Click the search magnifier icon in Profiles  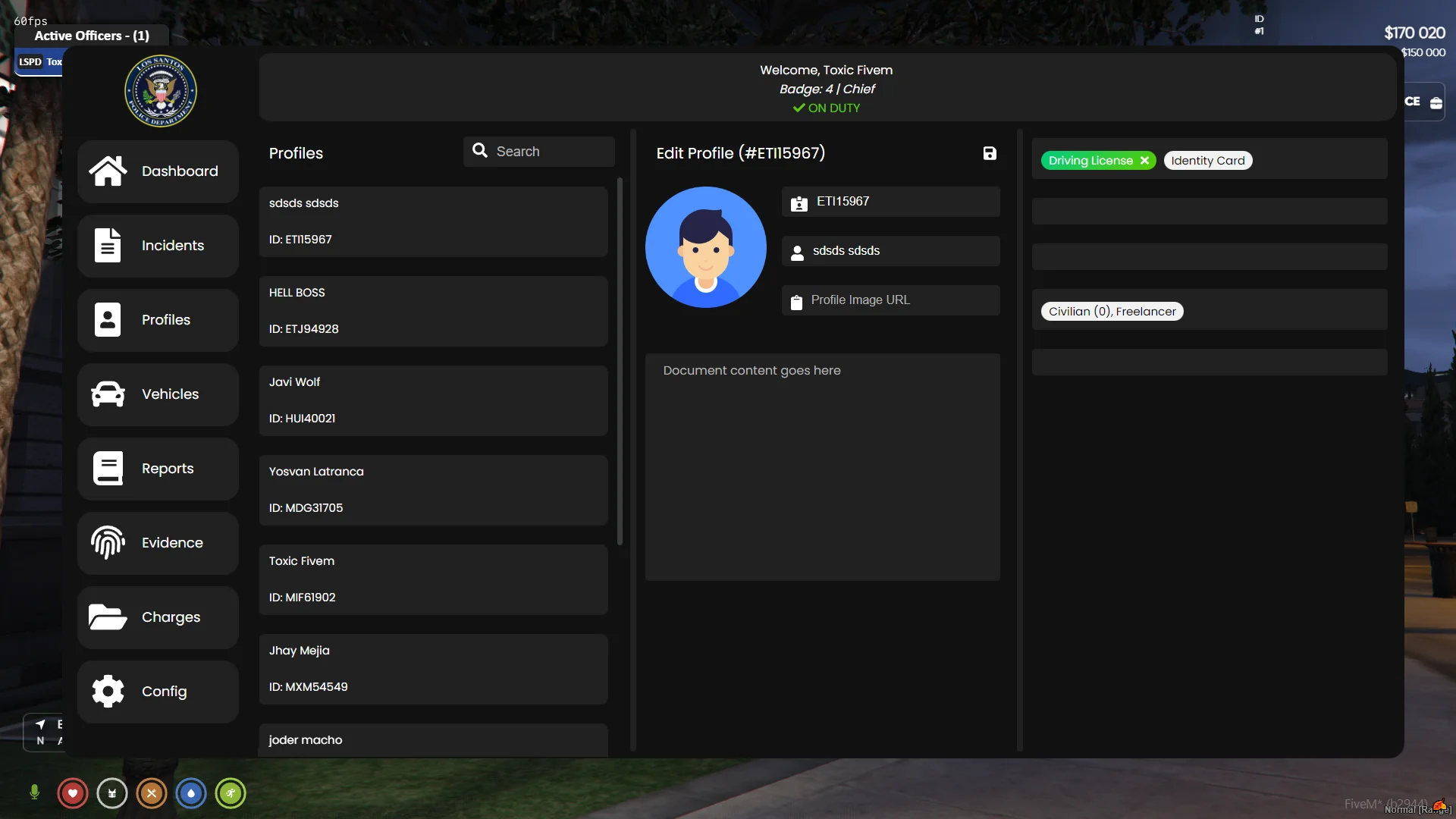(x=480, y=151)
